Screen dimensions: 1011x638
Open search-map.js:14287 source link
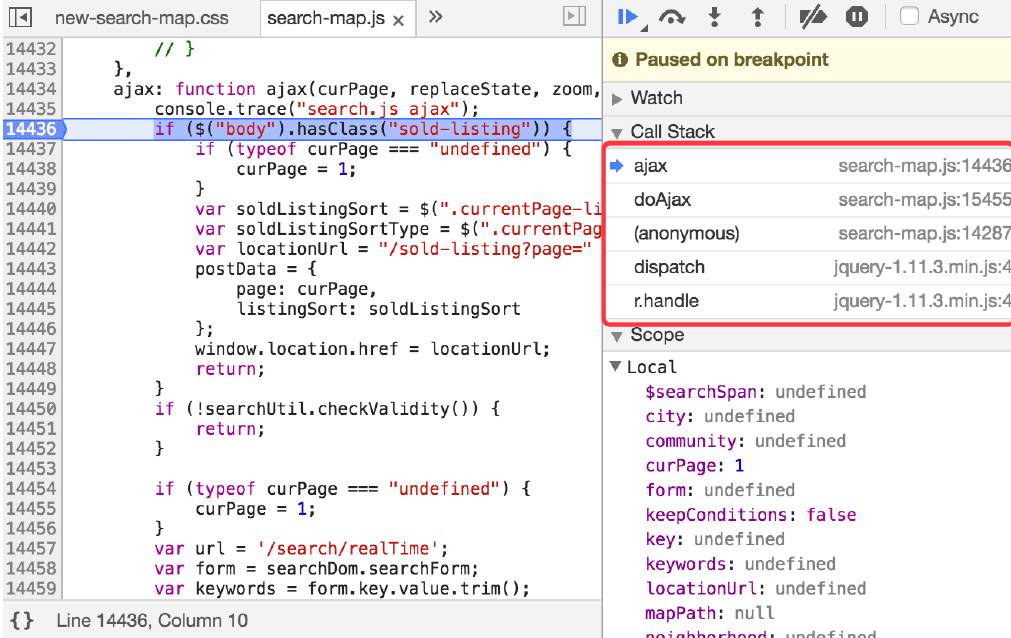924,234
